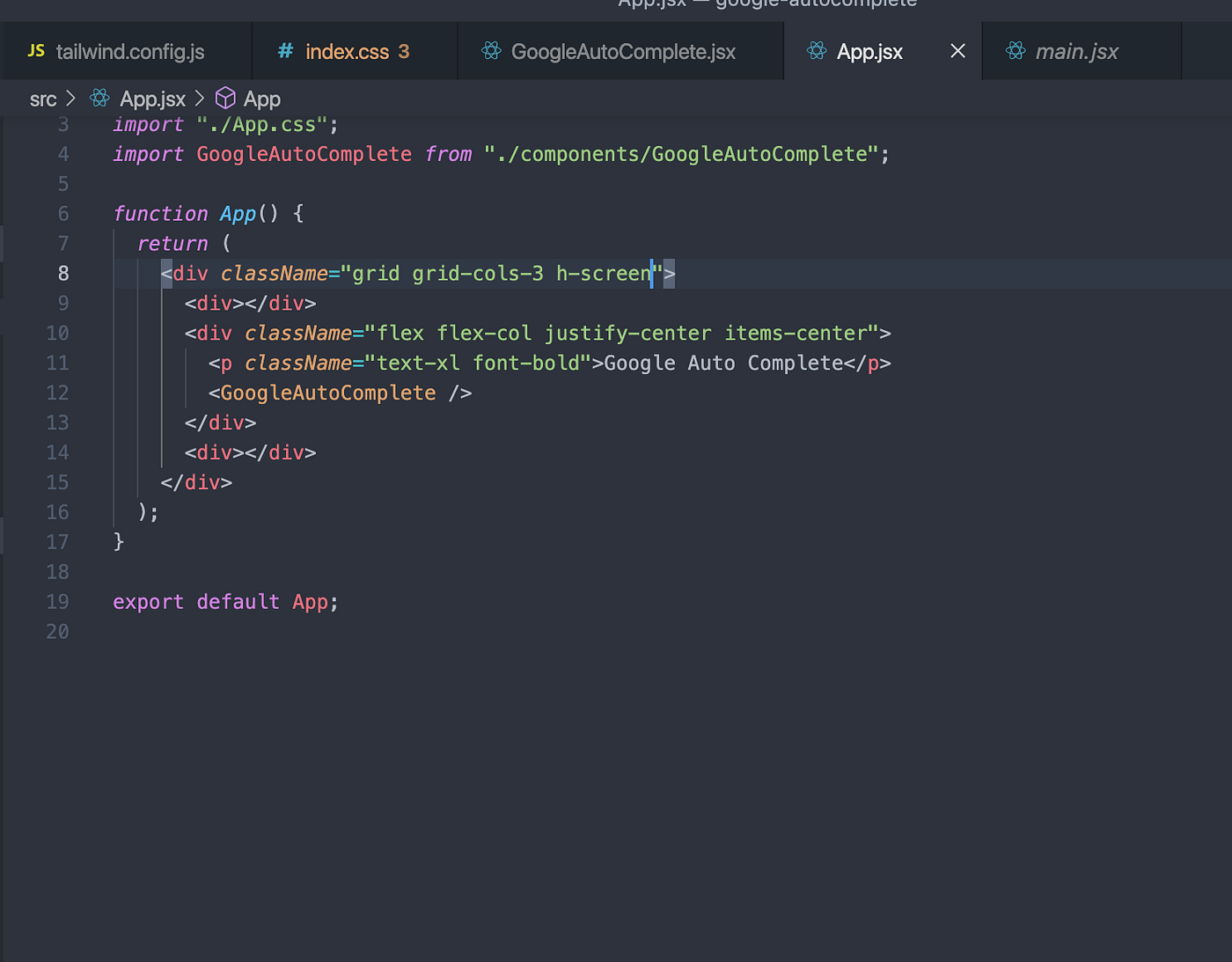Click the React icon on the App.jsx tab
This screenshot has width=1232, height=962.
(816, 51)
